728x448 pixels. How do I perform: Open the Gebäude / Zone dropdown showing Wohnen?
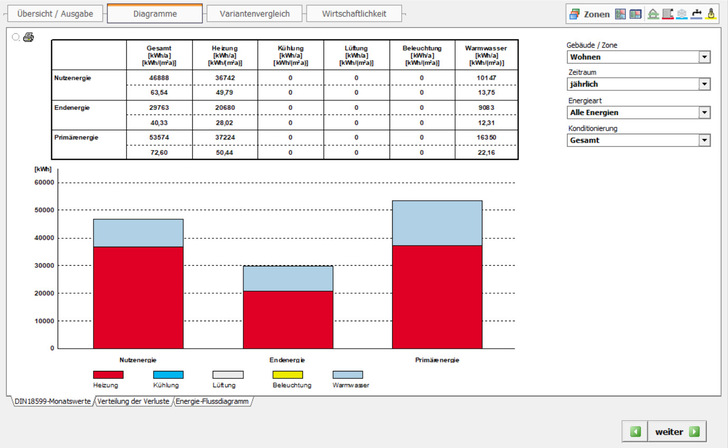tap(638, 57)
